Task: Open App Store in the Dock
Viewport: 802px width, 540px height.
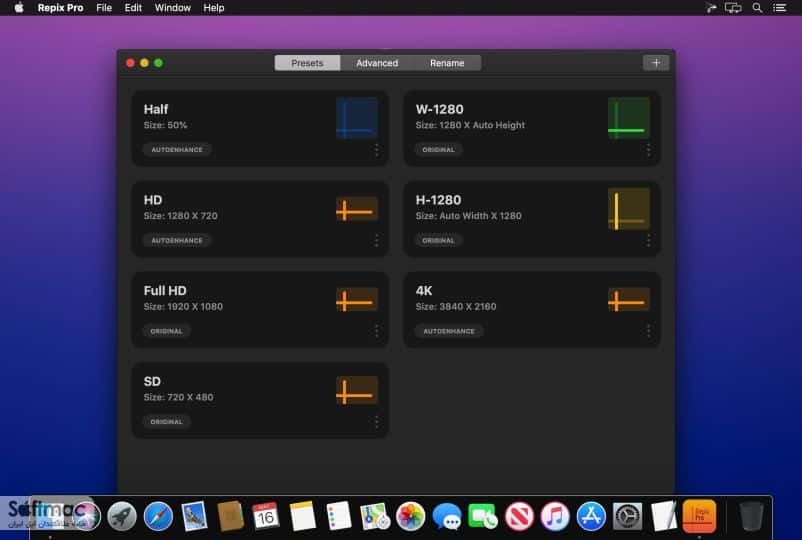Action: pyautogui.click(x=591, y=516)
